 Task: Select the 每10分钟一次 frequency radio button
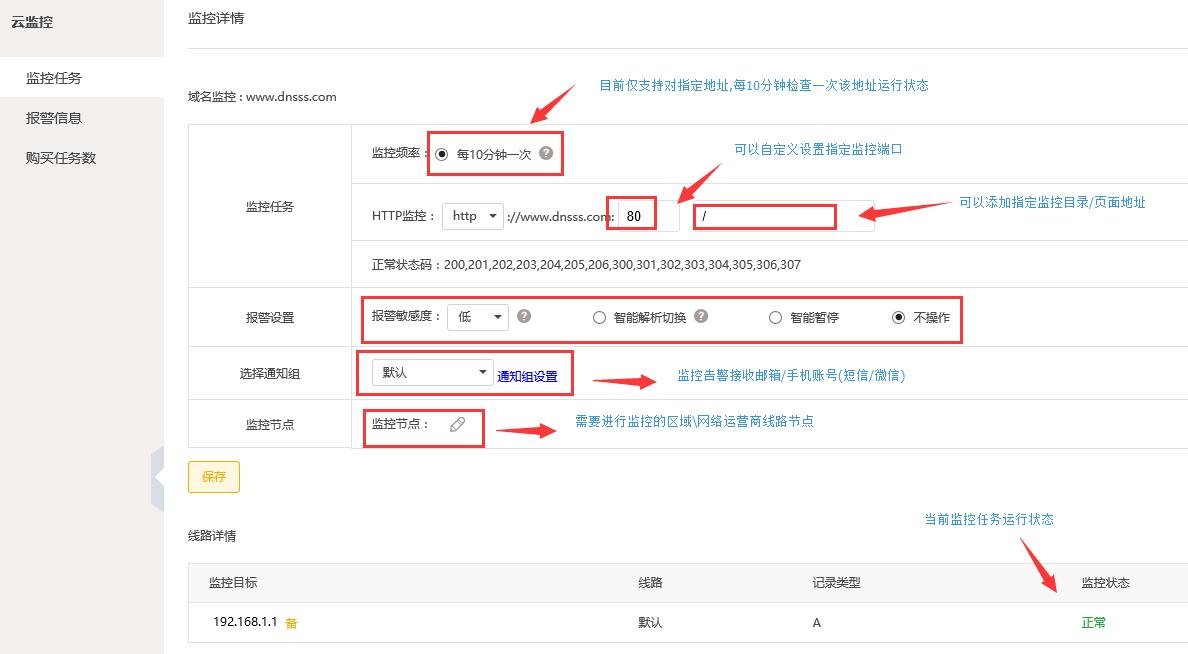pyautogui.click(x=442, y=155)
